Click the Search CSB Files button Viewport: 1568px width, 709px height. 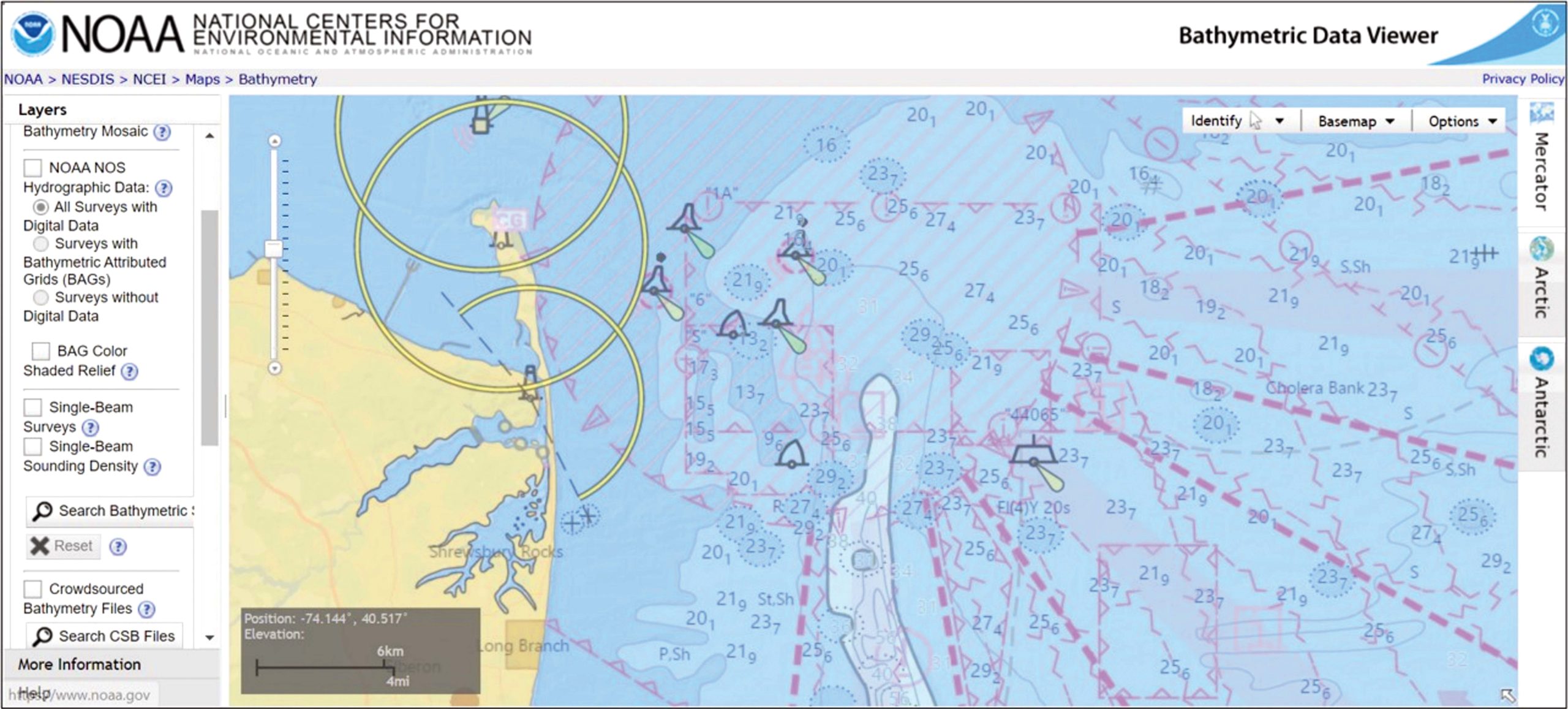(x=105, y=636)
